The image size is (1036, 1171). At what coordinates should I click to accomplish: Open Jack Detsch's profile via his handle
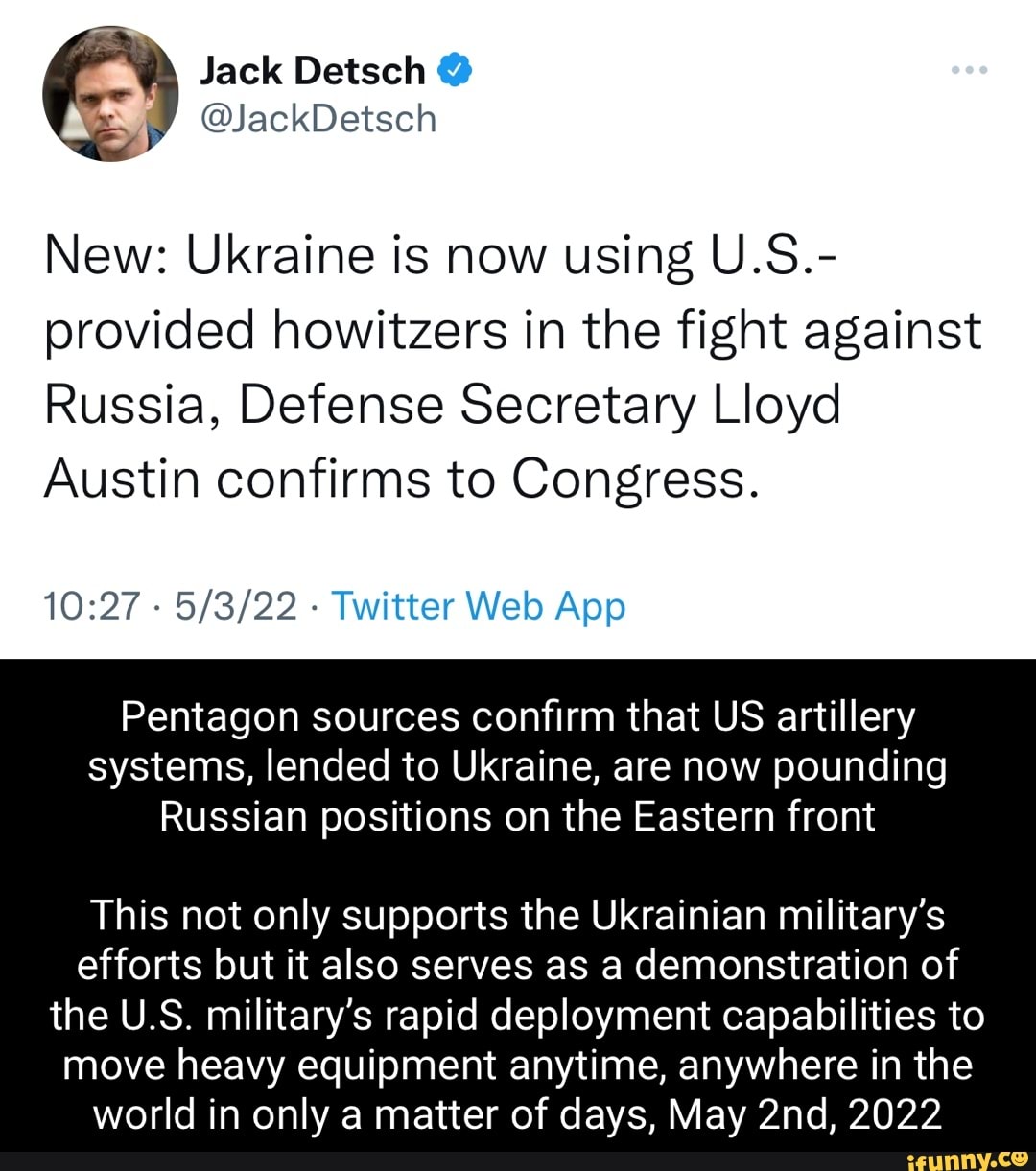pos(318,118)
